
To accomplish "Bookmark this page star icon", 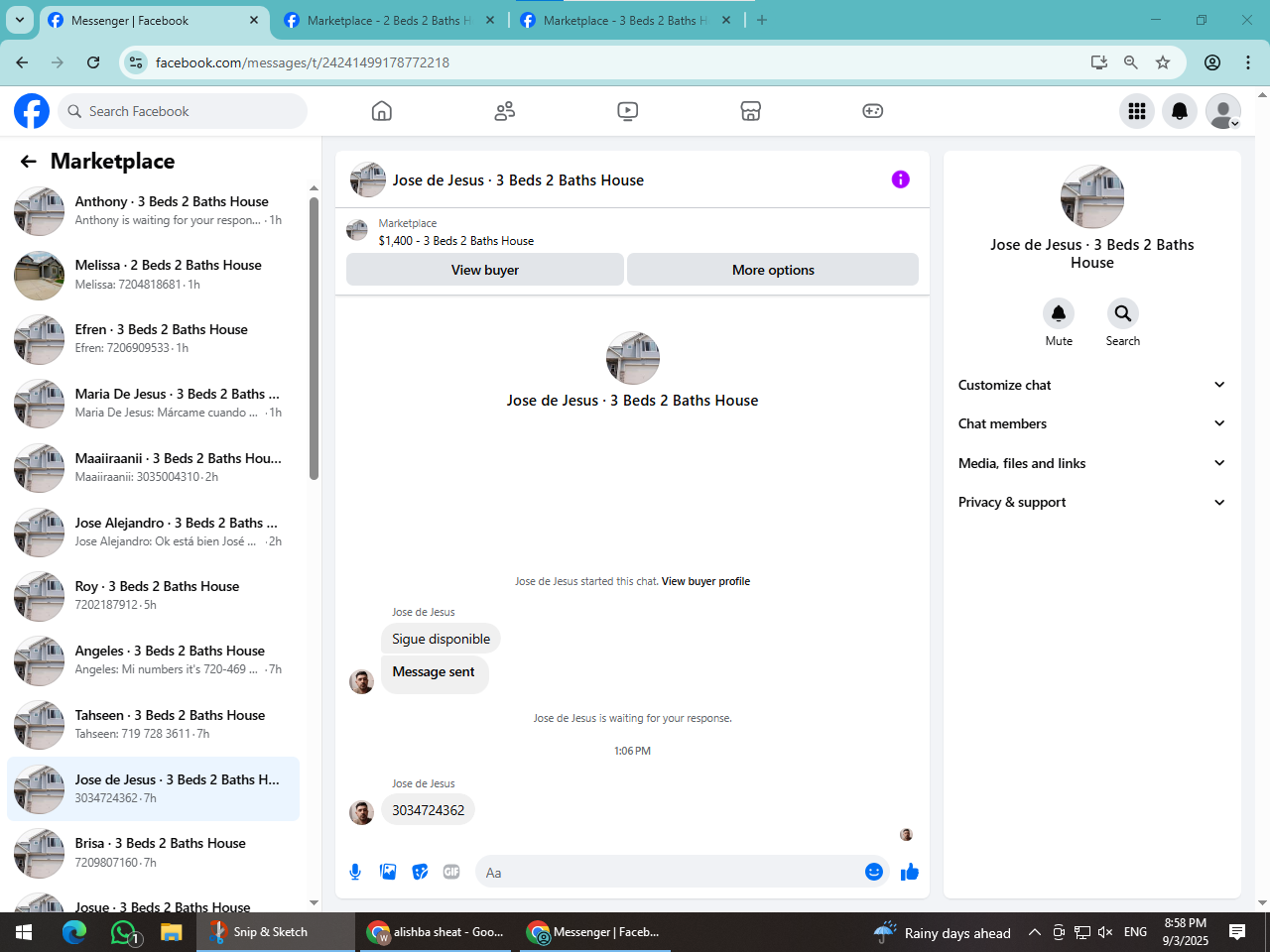I will click(1163, 62).
